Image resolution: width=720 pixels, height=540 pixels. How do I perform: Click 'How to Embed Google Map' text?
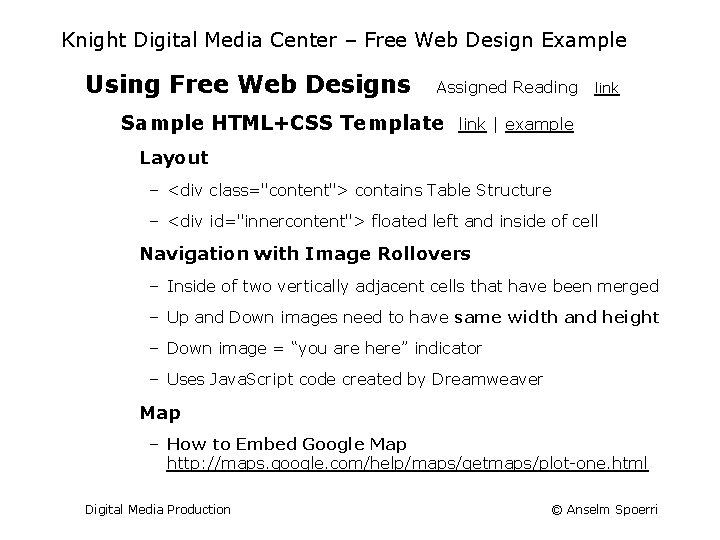[287, 444]
